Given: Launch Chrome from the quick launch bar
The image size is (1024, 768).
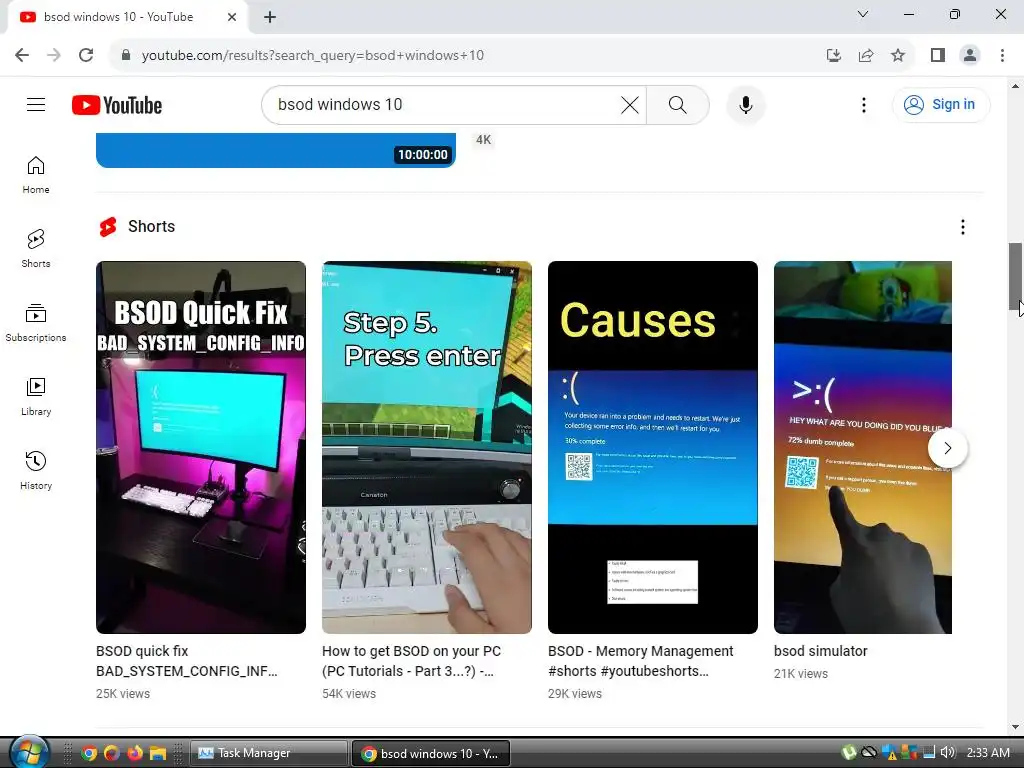Looking at the screenshot, I should coord(89,753).
